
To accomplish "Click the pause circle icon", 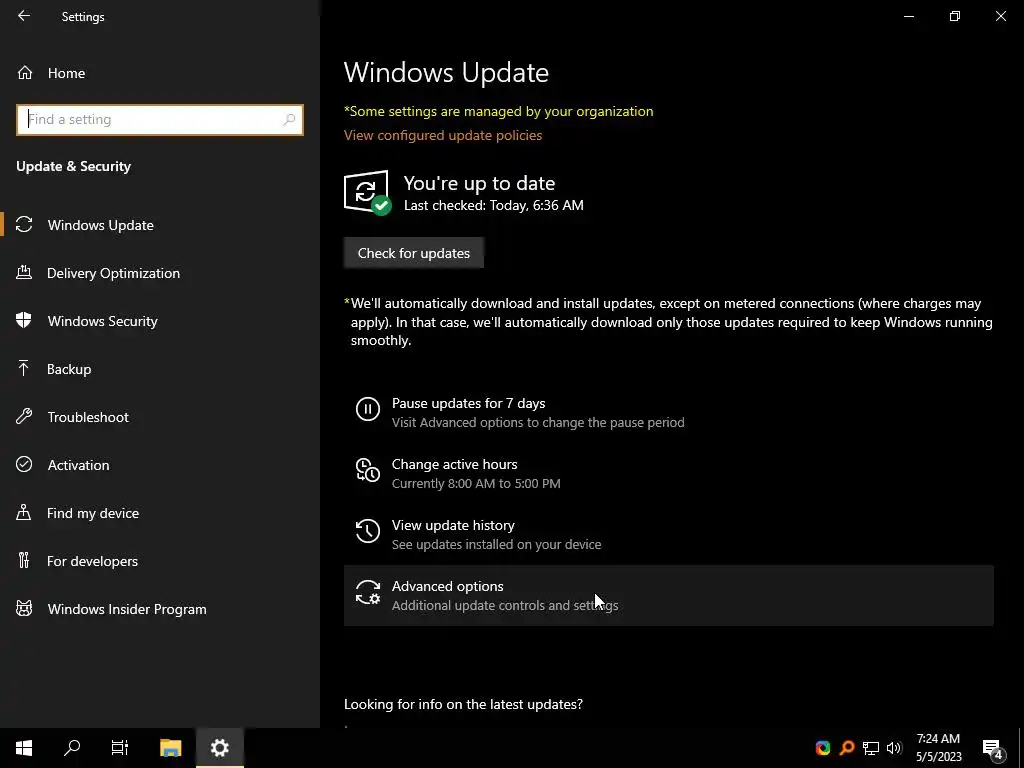I will 368,409.
